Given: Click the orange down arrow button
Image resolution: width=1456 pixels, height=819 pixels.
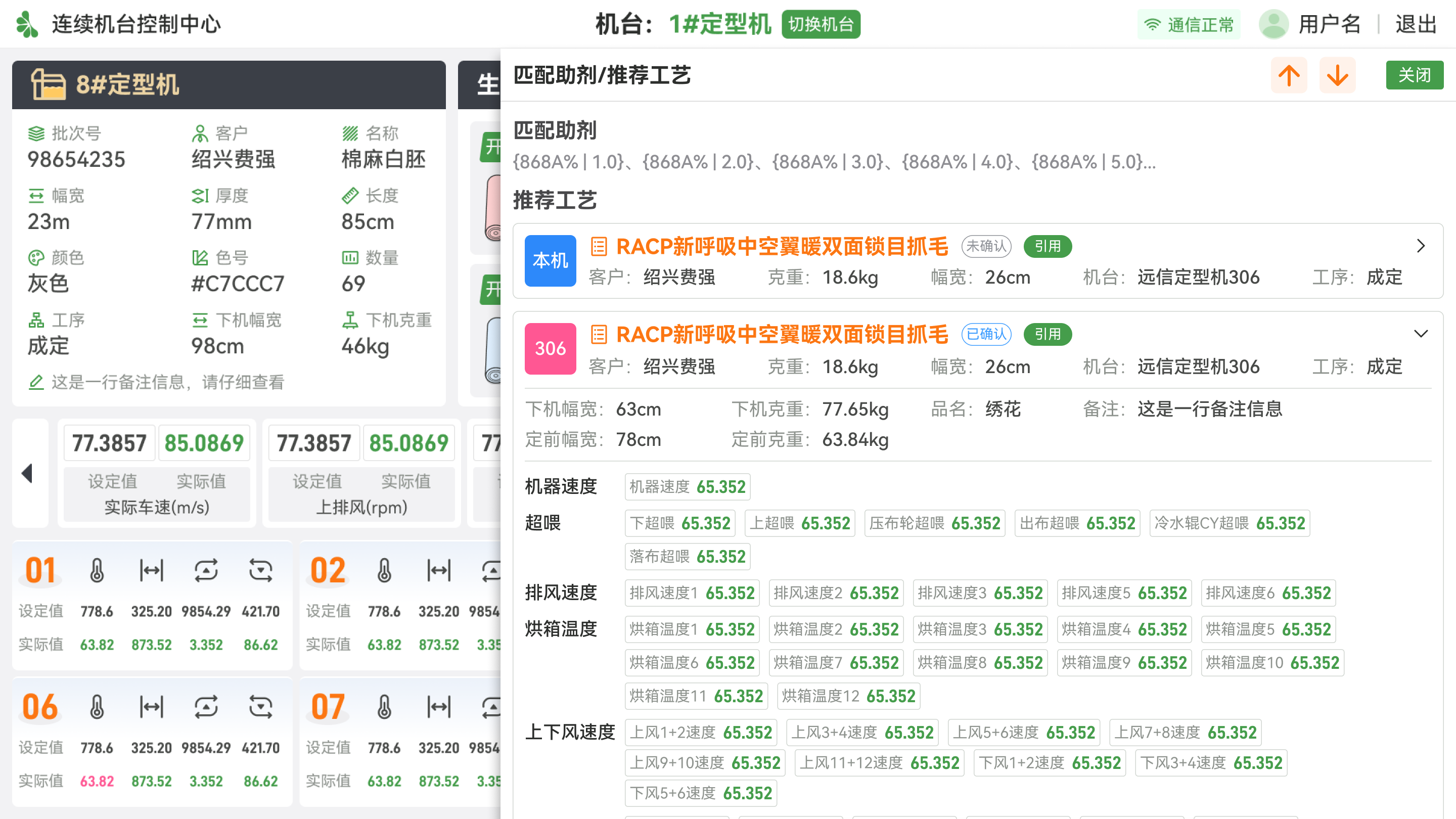Looking at the screenshot, I should [1337, 75].
